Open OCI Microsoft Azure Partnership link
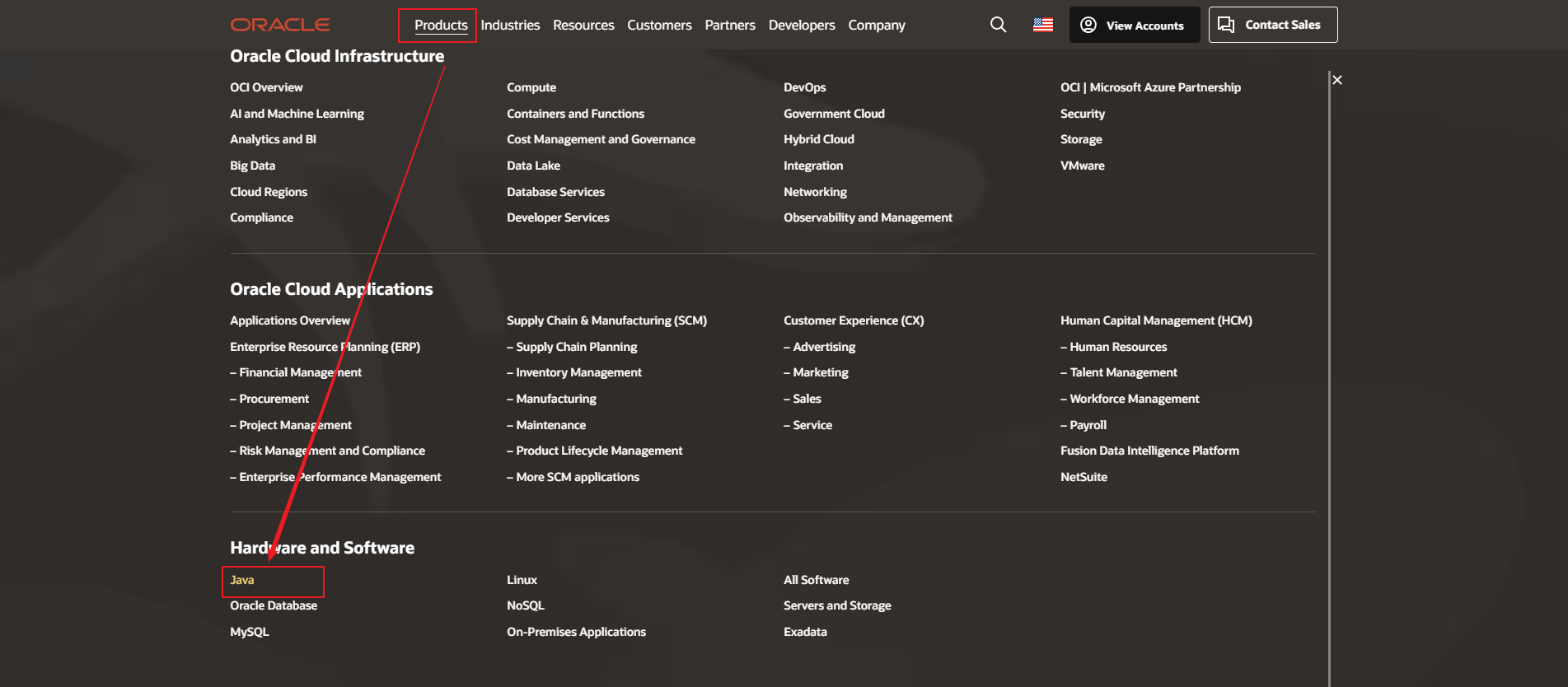Screen dimensions: 1568x687 (1150, 87)
